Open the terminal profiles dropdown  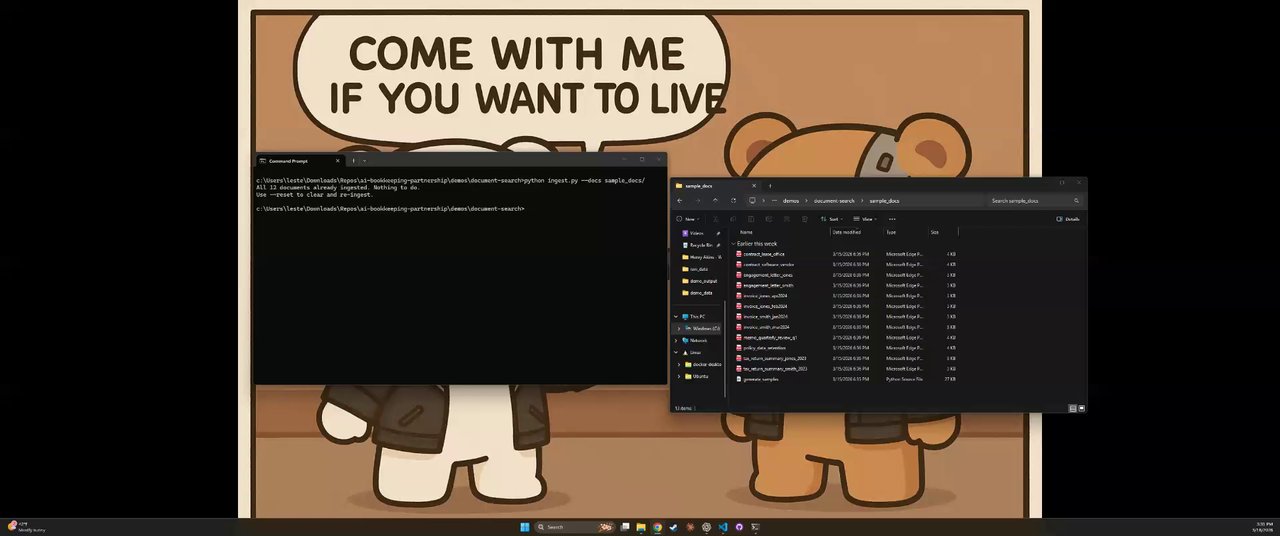pos(365,161)
